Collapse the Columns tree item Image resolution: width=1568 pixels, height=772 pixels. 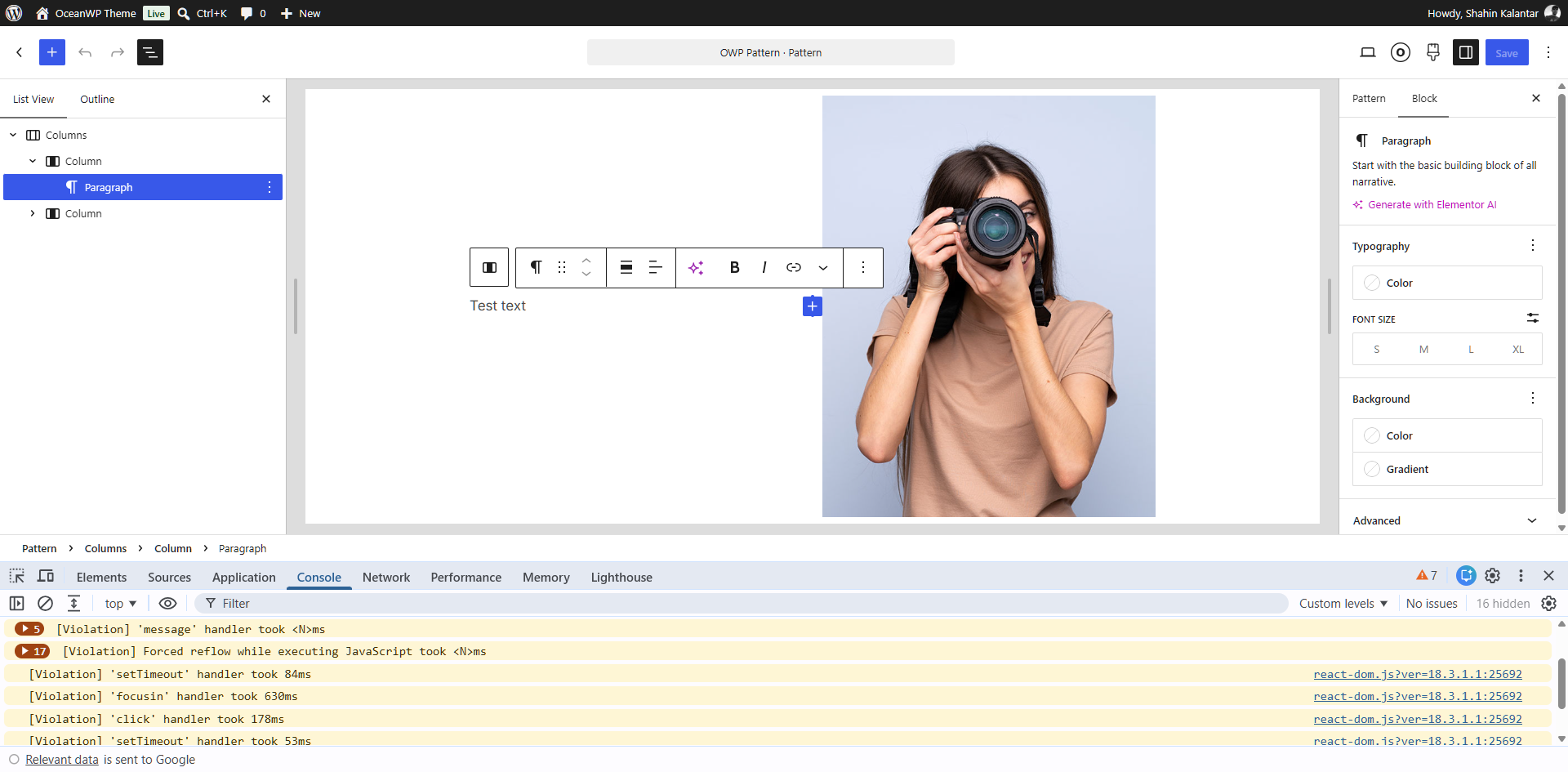(x=13, y=135)
